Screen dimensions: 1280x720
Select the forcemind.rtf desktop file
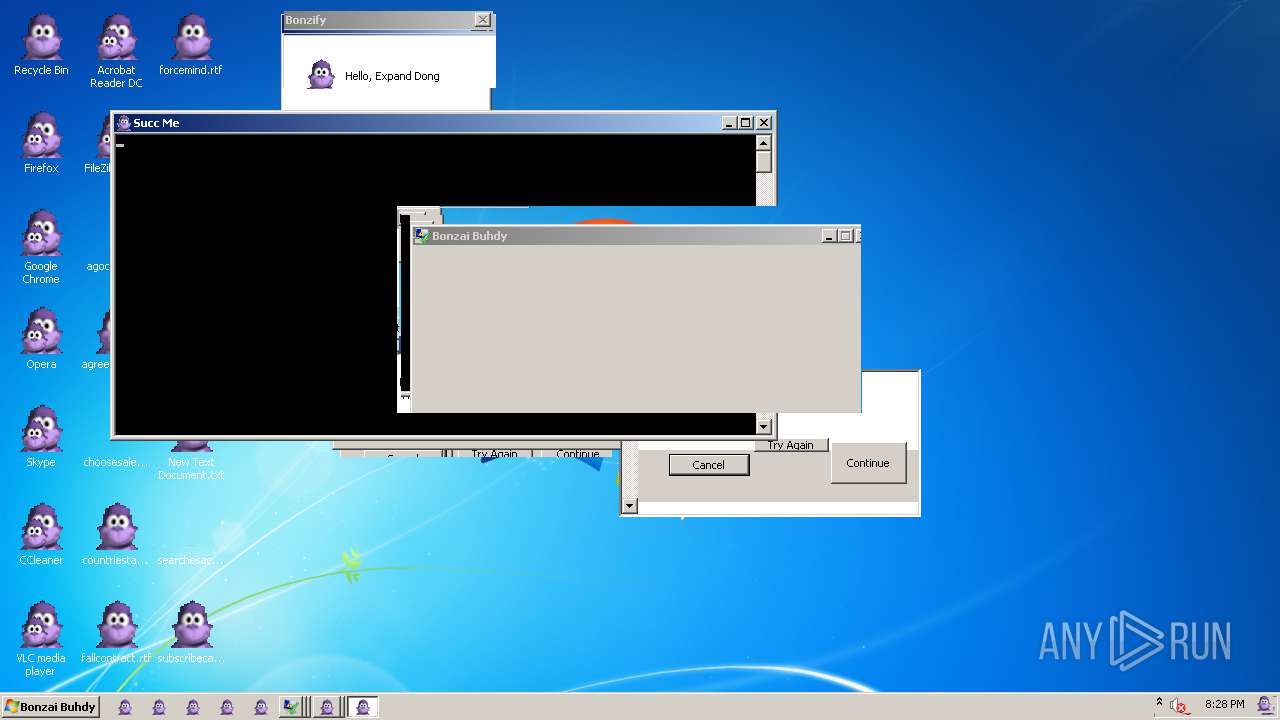[190, 45]
